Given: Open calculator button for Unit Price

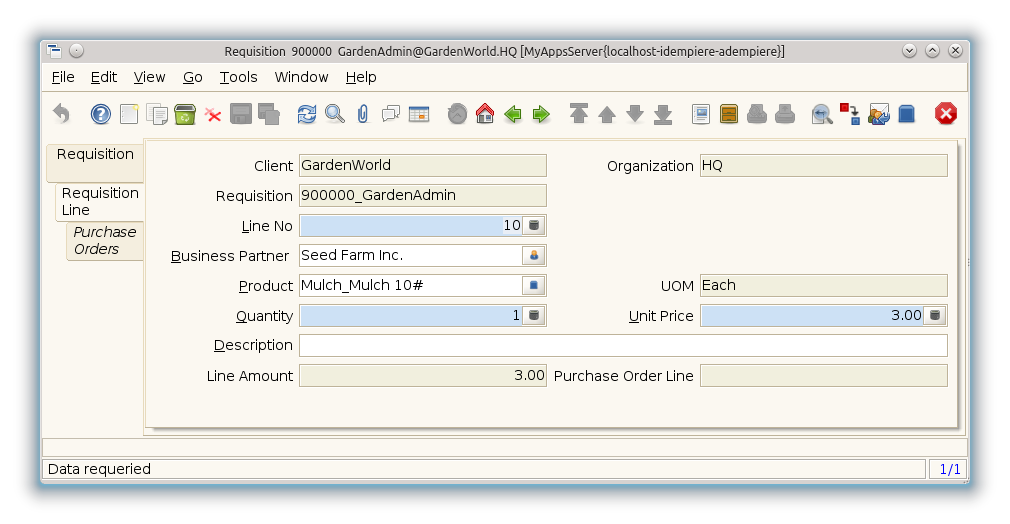Looking at the screenshot, I should click(935, 316).
